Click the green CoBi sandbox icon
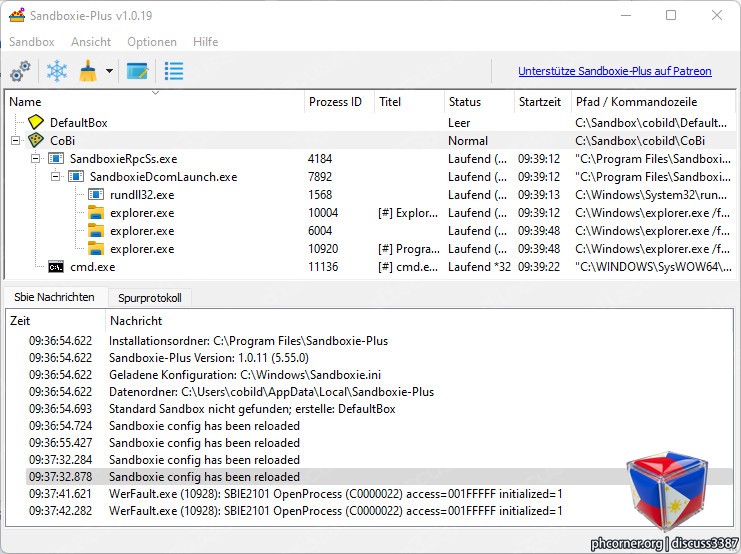 (x=35, y=140)
